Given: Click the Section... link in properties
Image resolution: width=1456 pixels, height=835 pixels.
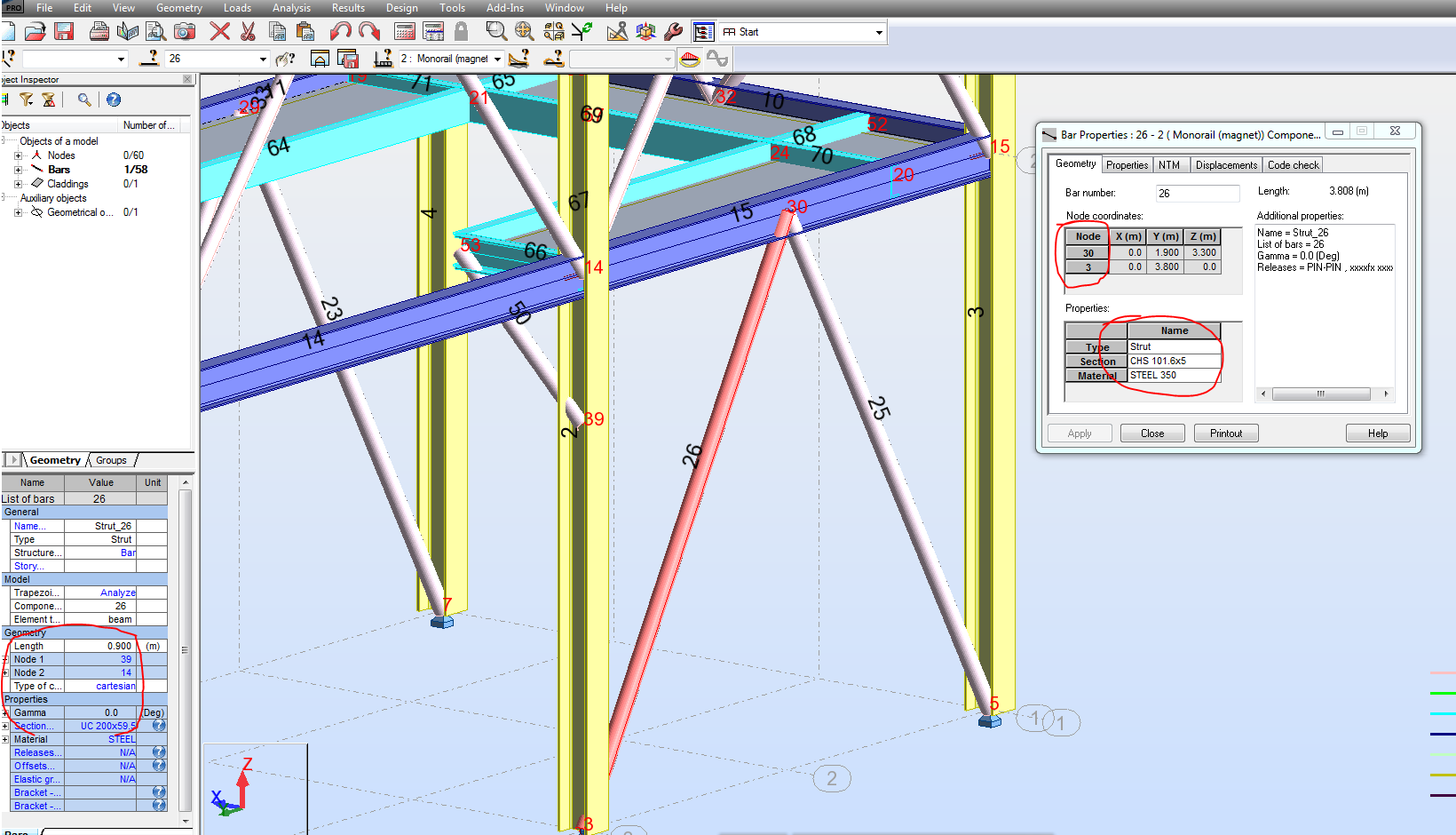Looking at the screenshot, I should (33, 726).
